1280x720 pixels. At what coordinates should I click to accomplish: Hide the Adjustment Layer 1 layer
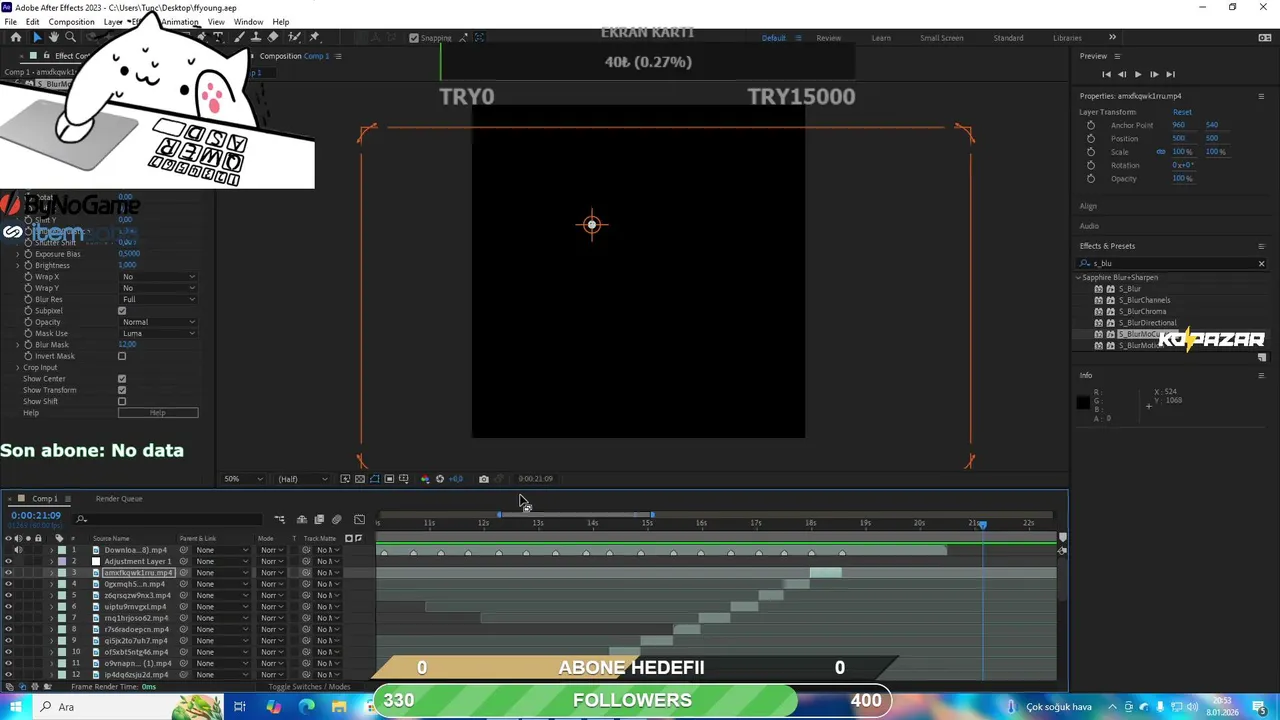[8, 561]
